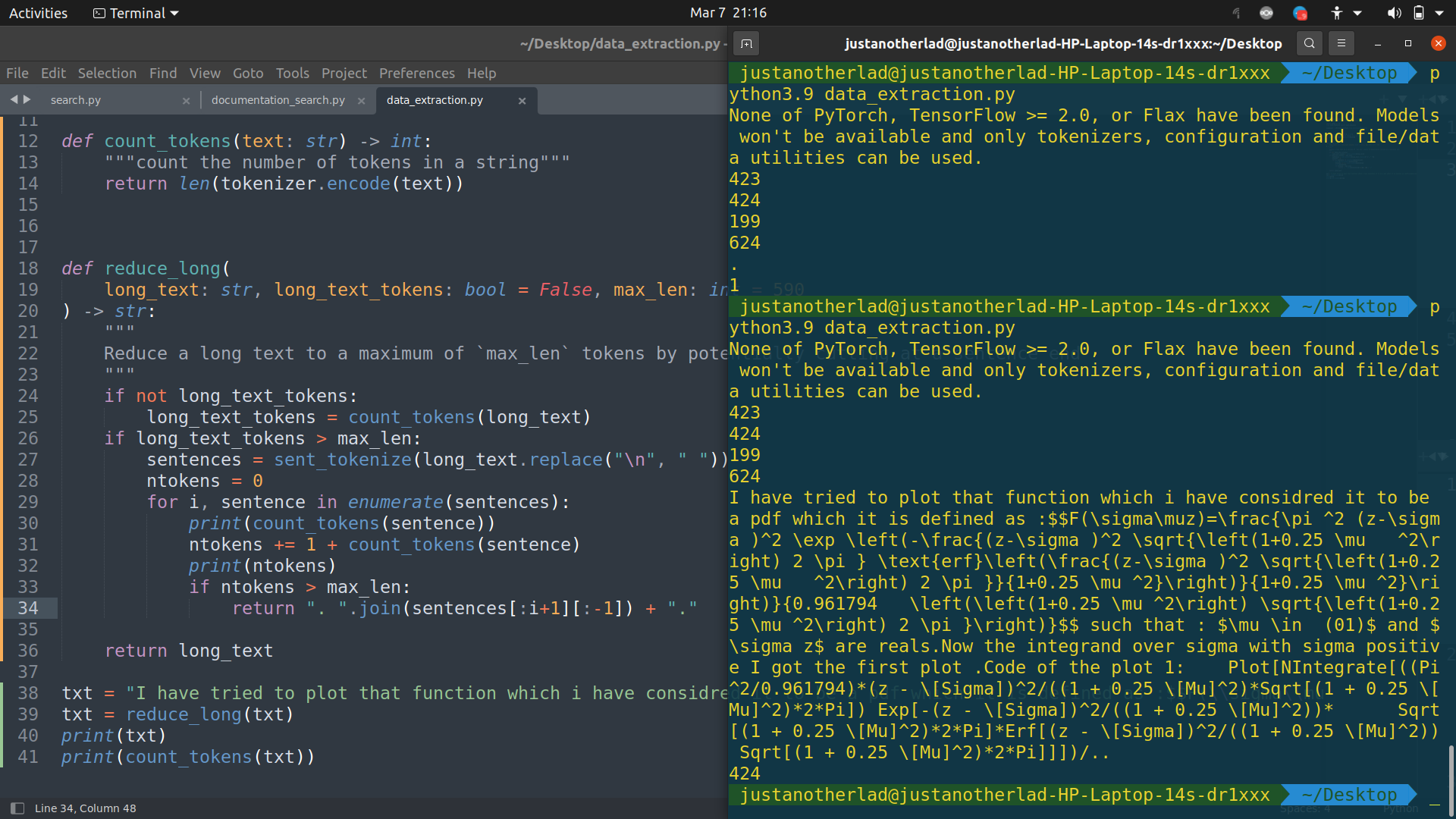1456x819 pixels.
Task: Click the search icon in the terminal titlebar
Action: coord(1309,43)
